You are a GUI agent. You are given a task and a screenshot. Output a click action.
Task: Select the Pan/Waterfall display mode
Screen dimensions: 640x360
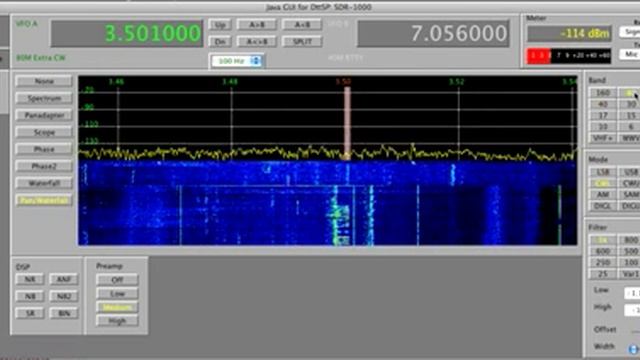tap(44, 200)
